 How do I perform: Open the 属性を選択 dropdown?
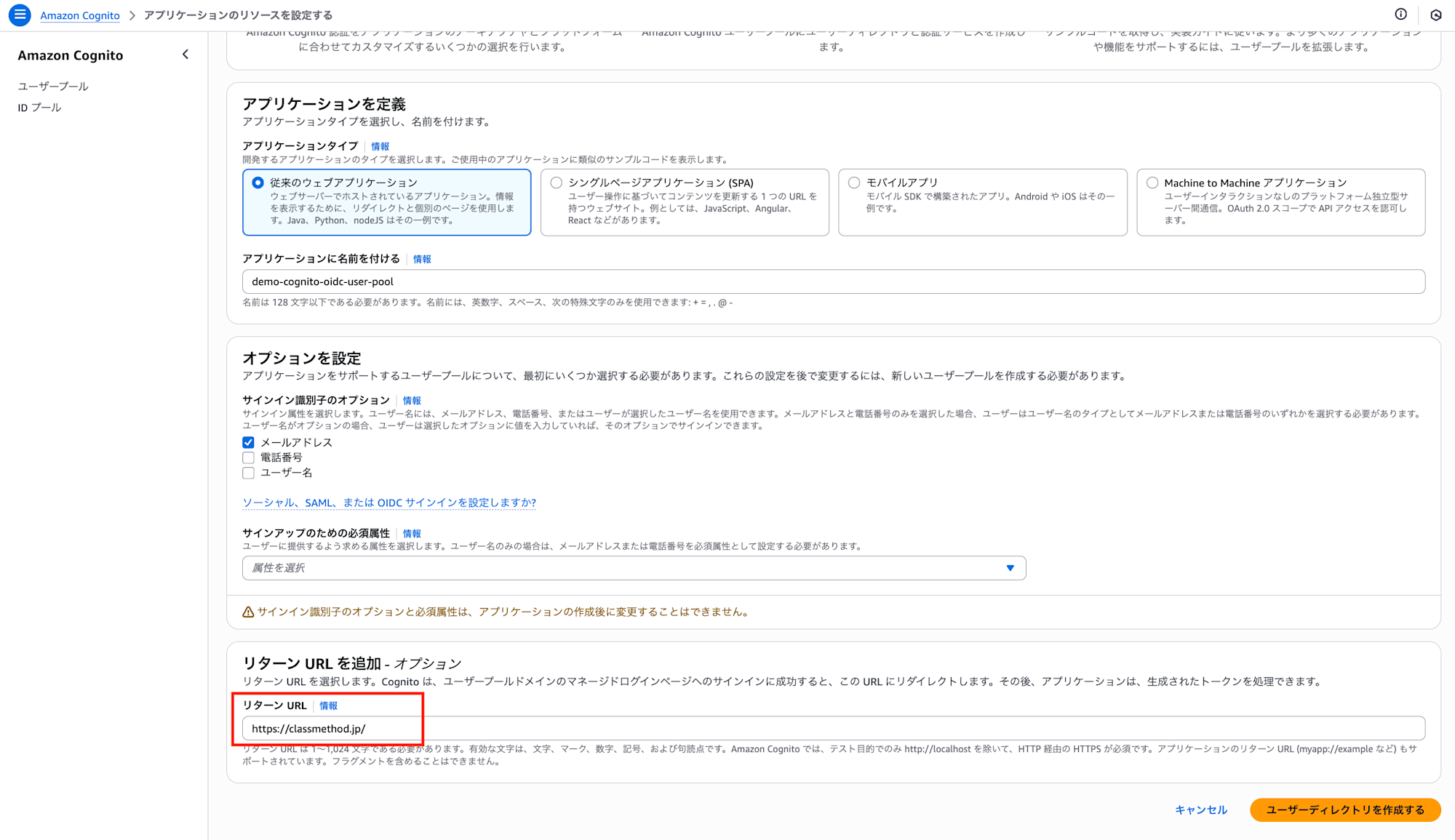pos(634,568)
